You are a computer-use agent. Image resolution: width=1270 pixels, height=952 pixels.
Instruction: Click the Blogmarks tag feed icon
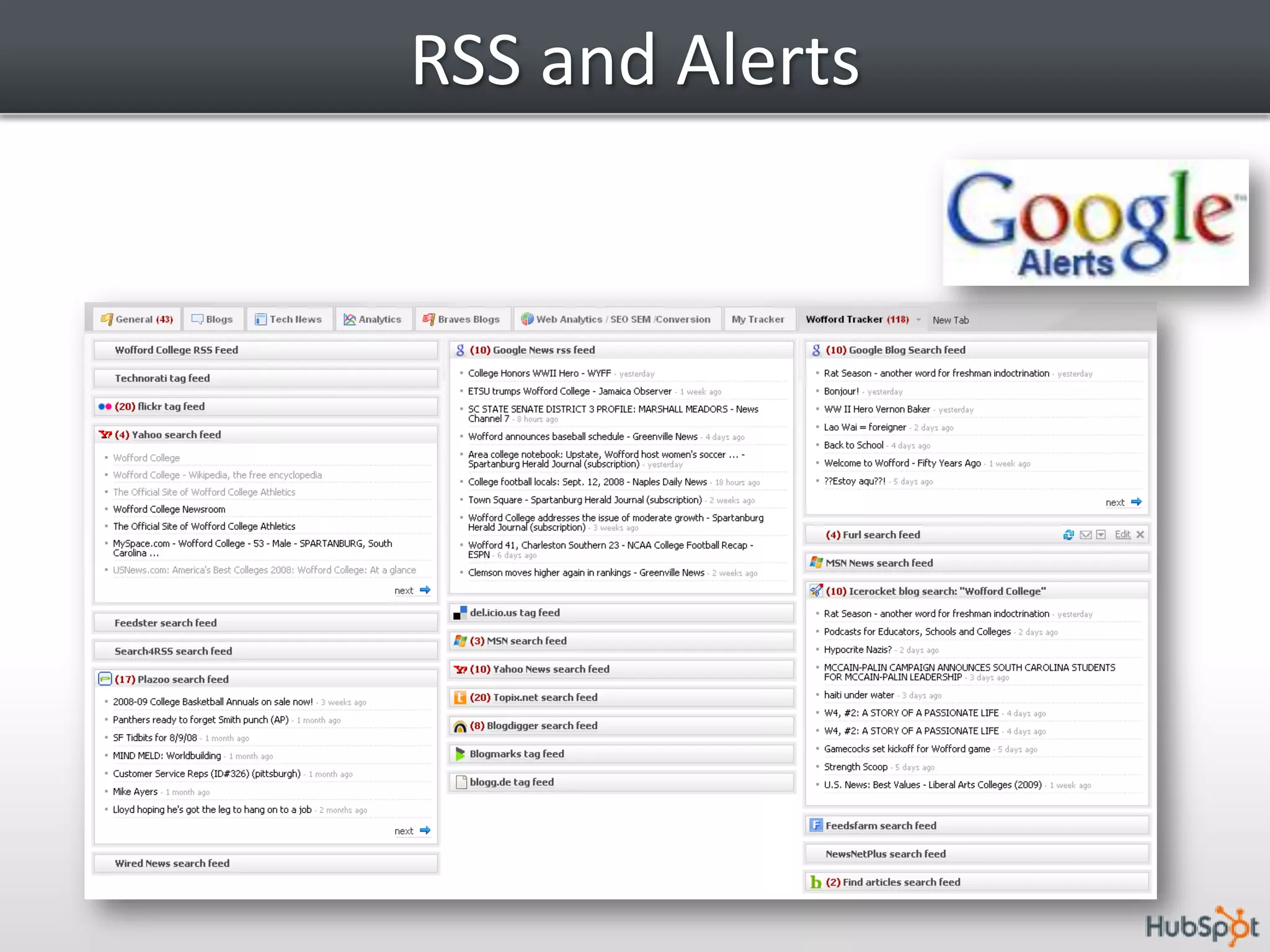(x=460, y=754)
